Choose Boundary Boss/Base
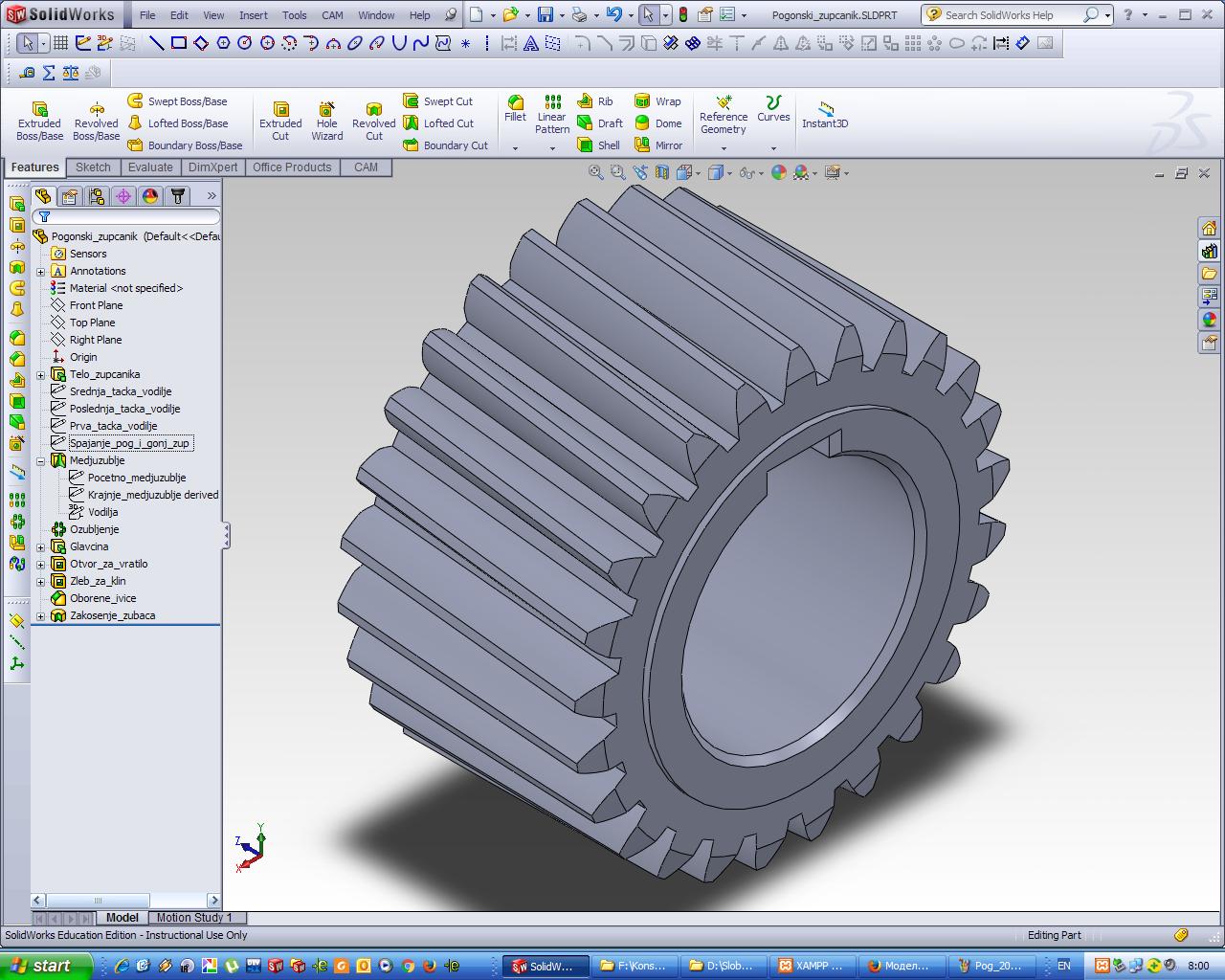The image size is (1225, 980). [x=185, y=145]
